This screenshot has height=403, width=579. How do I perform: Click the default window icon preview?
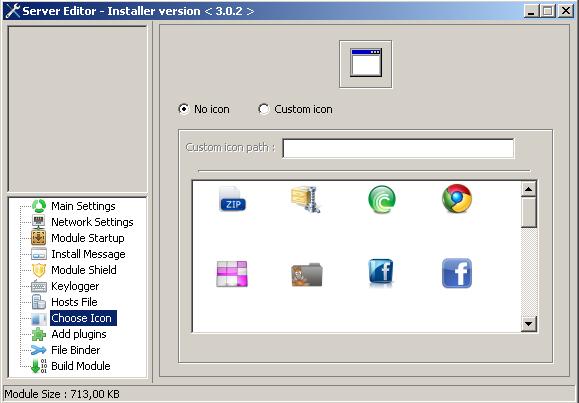click(366, 63)
